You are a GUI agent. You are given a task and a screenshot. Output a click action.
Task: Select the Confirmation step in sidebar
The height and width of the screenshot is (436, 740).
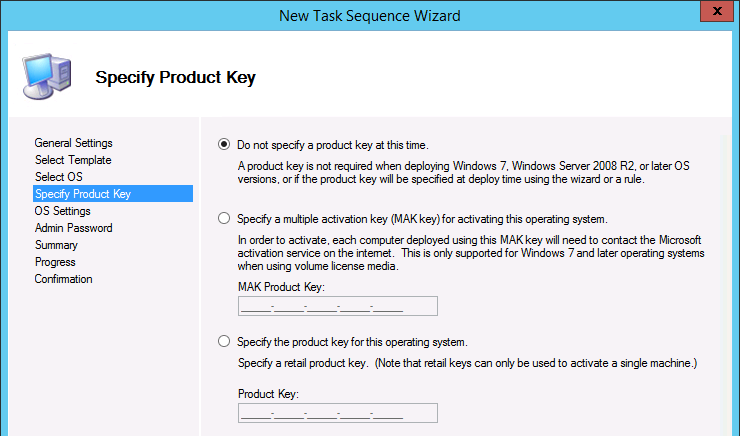[63, 279]
